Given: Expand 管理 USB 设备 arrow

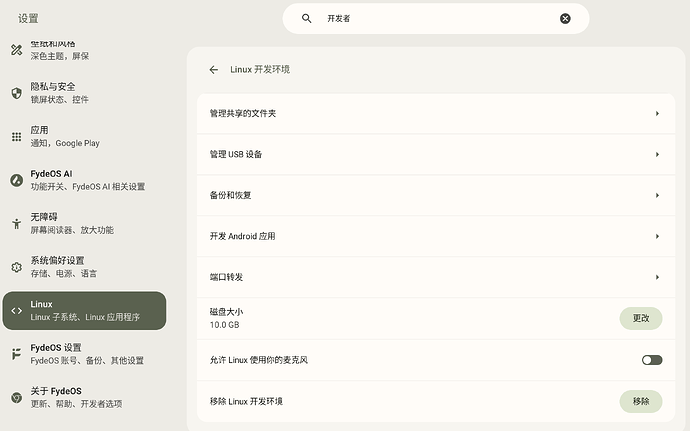Looking at the screenshot, I should click(x=657, y=155).
